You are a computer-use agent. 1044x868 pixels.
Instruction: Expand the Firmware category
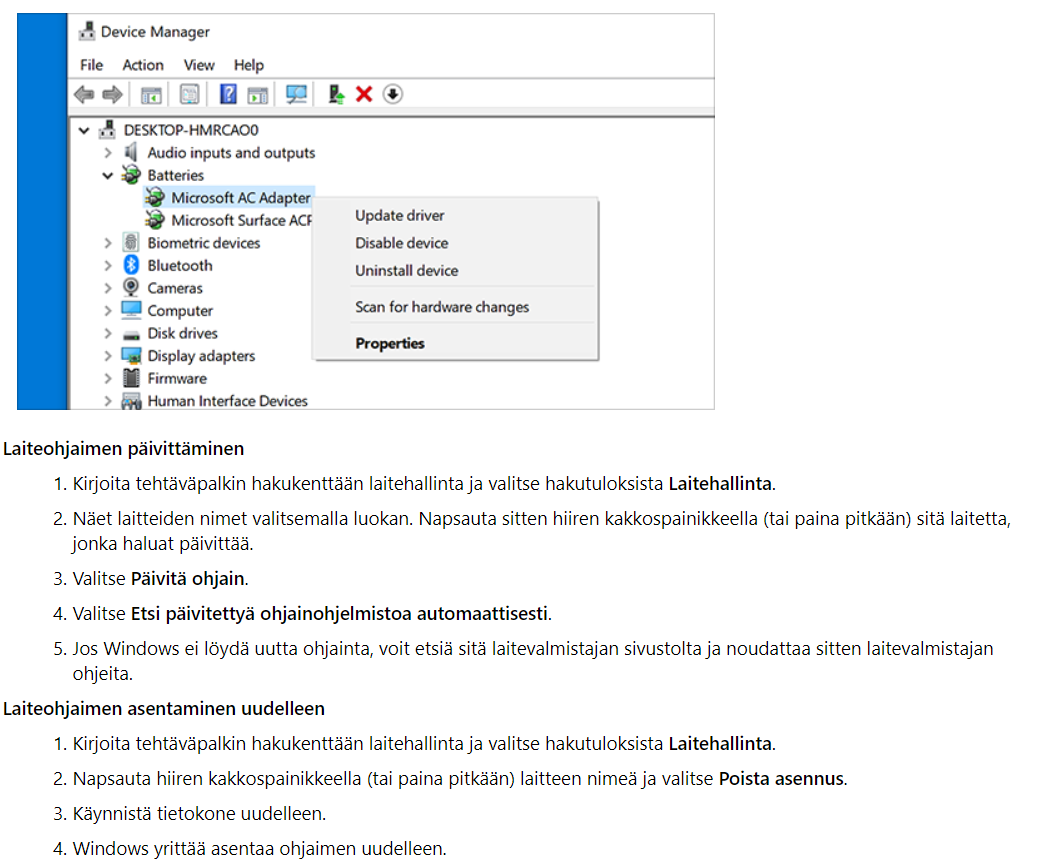(x=108, y=379)
